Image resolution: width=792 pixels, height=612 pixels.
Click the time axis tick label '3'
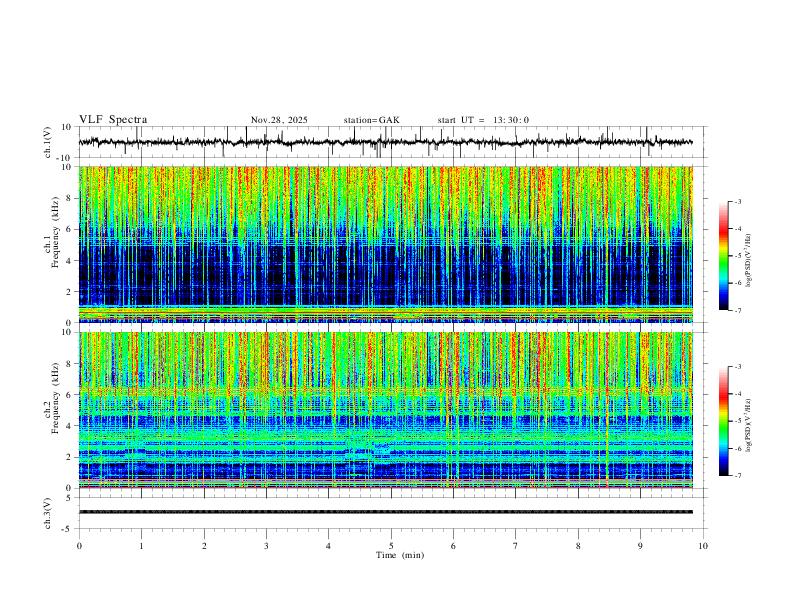(x=266, y=546)
